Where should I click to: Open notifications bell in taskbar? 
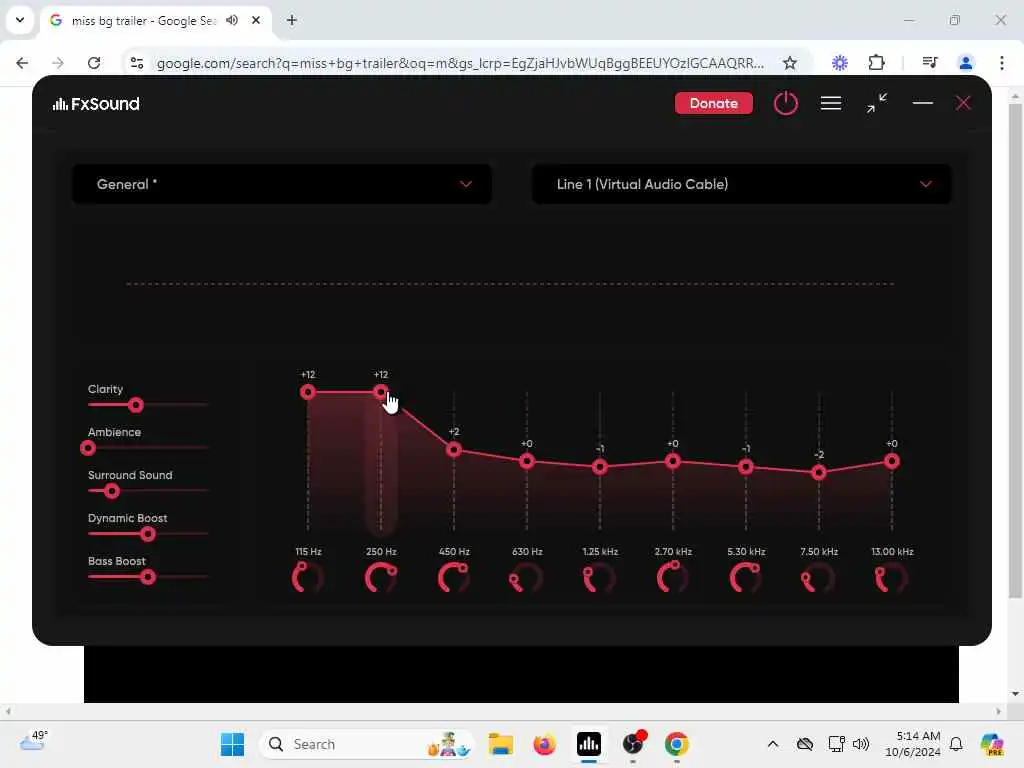pyautogui.click(x=956, y=744)
